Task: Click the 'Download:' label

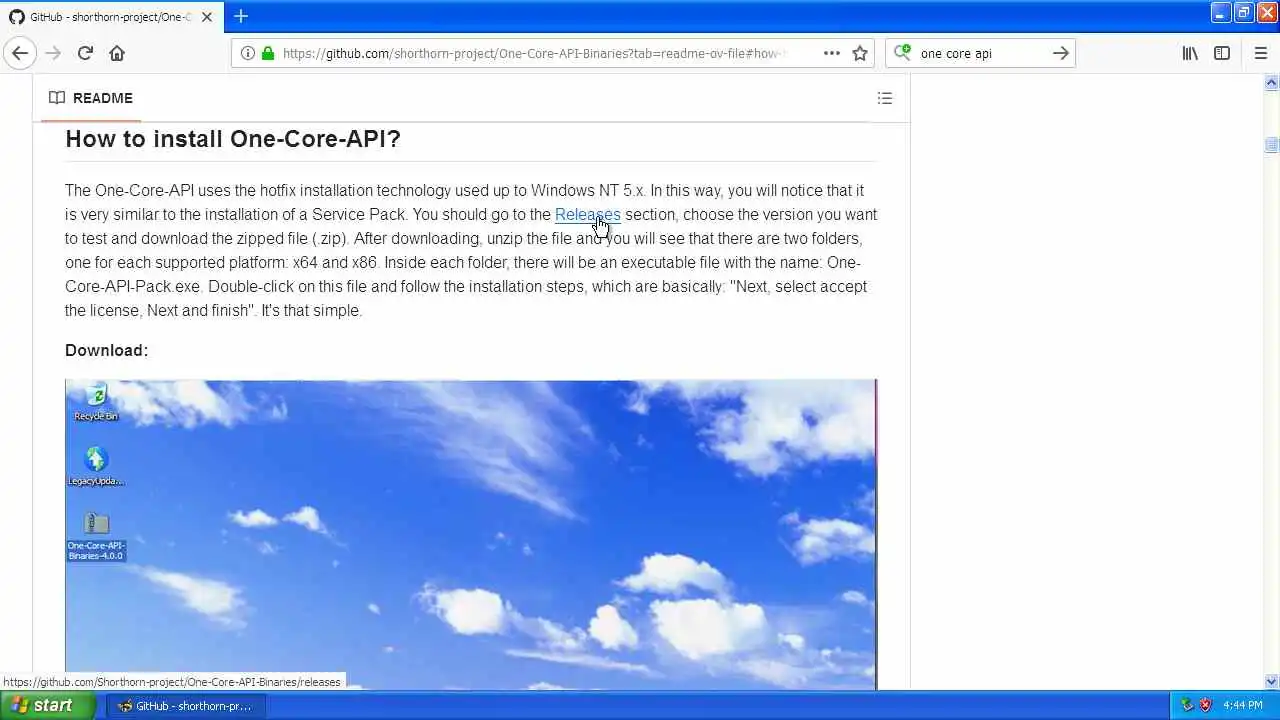Action: pos(106,350)
